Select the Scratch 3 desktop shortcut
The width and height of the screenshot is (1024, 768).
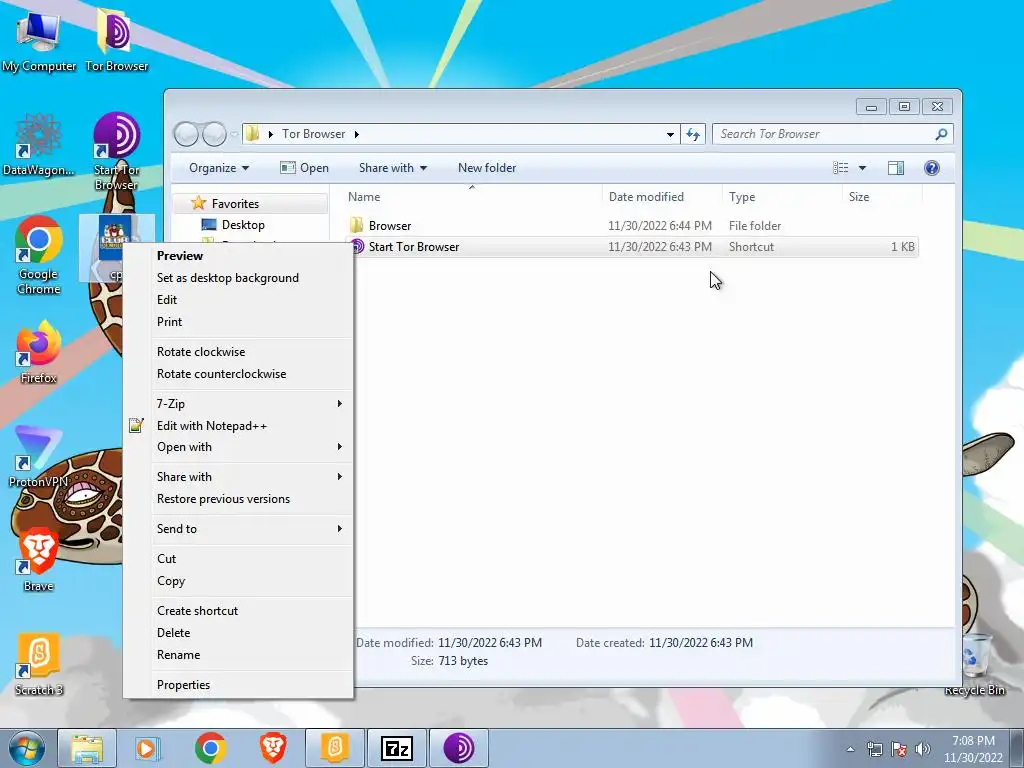(39, 664)
